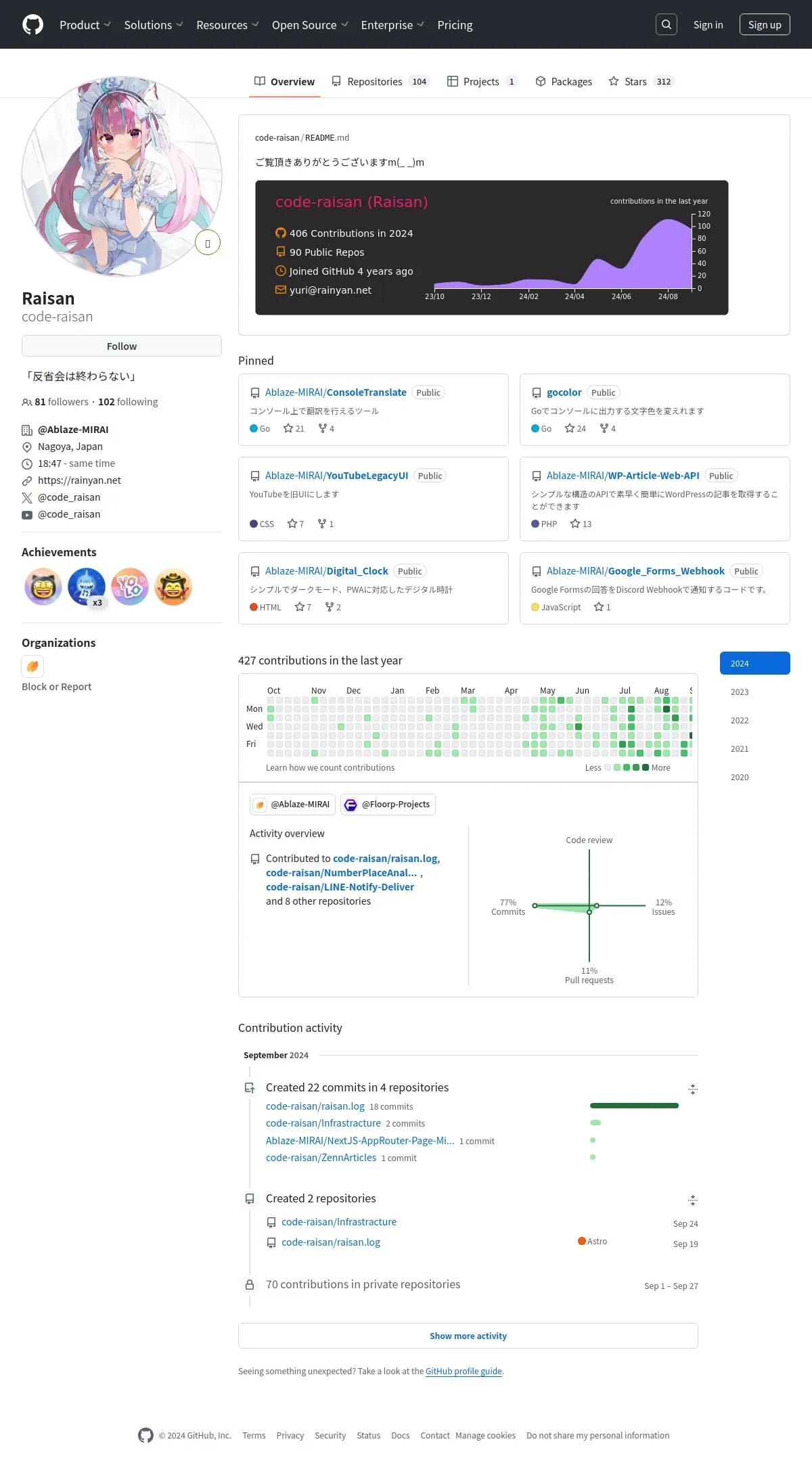The height and width of the screenshot is (1471, 812).
Task: Click the Sign up button
Action: [x=765, y=24]
